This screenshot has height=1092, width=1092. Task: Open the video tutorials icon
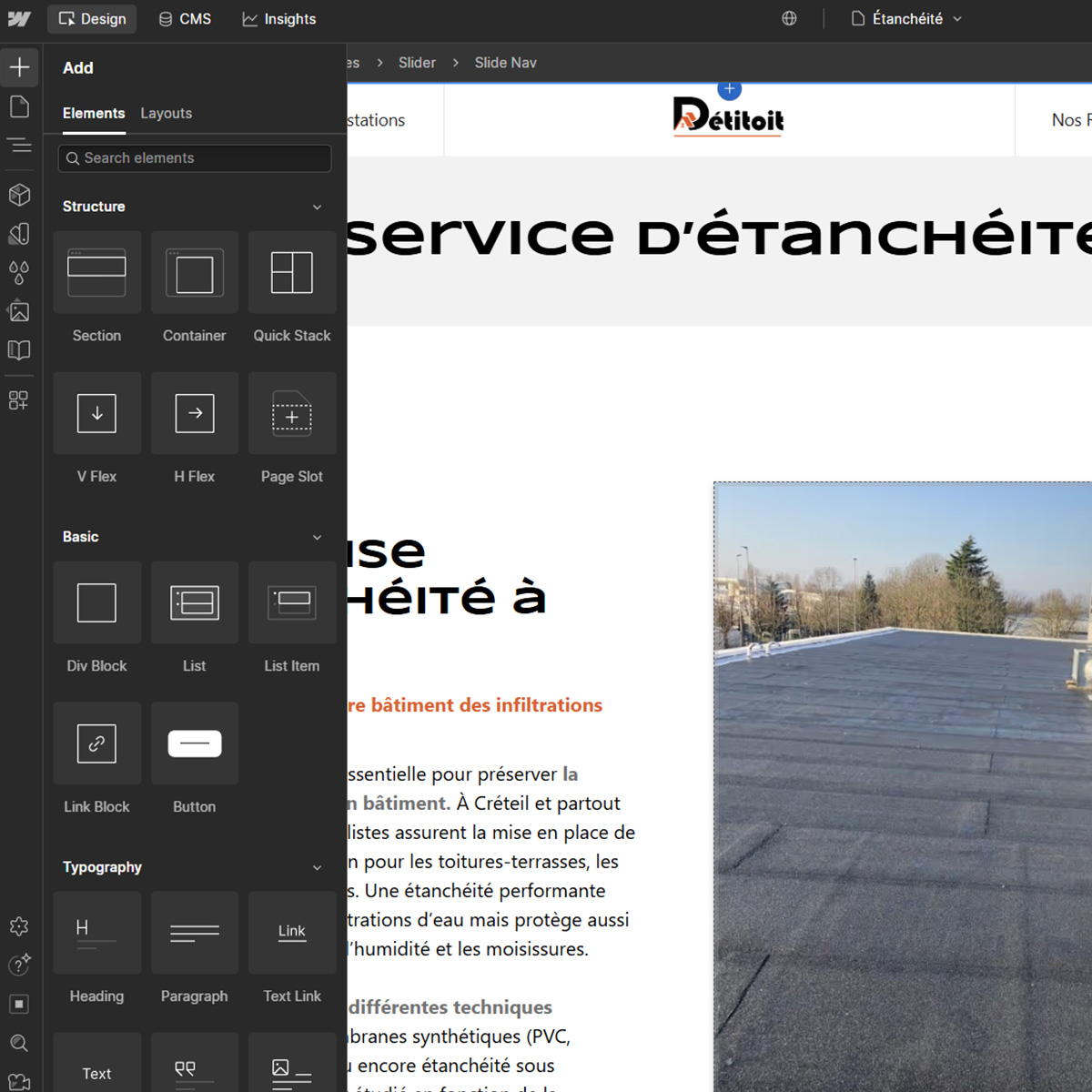click(x=19, y=1081)
